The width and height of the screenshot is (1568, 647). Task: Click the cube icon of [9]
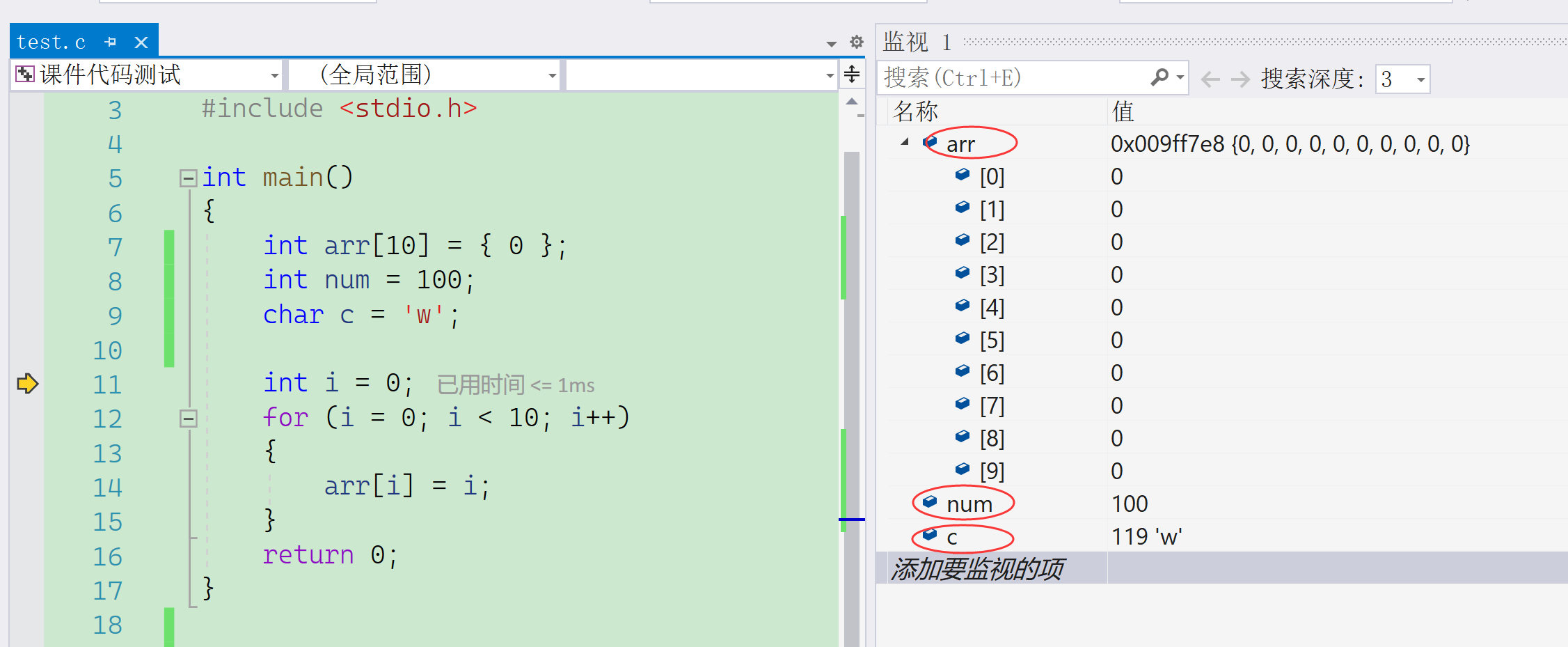[x=963, y=469]
